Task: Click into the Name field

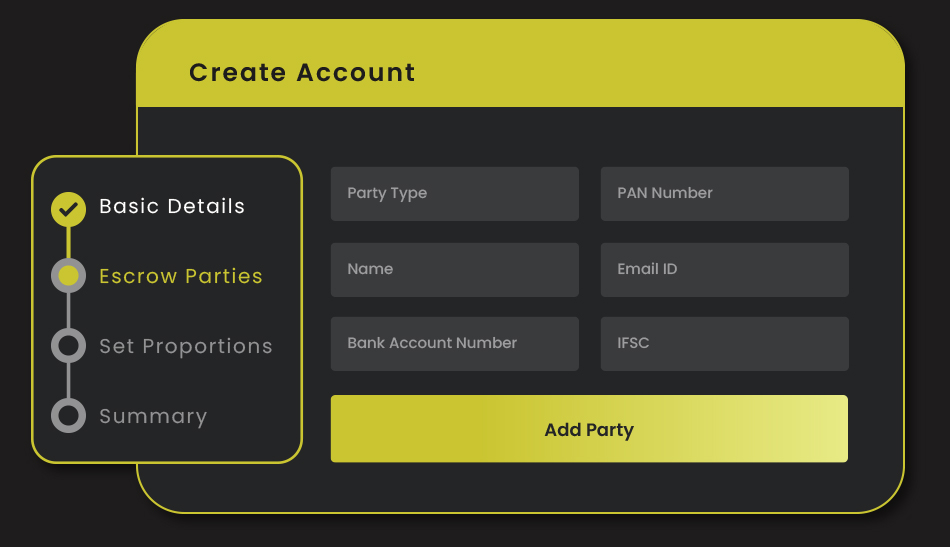Action: click(454, 269)
